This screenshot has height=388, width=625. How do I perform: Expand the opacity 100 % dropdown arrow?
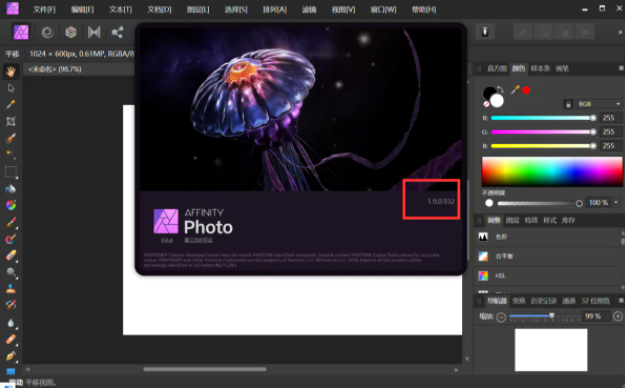(x=616, y=203)
